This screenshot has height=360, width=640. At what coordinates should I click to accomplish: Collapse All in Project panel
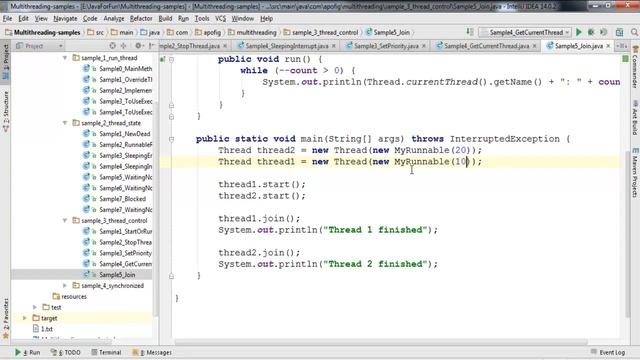123,46
